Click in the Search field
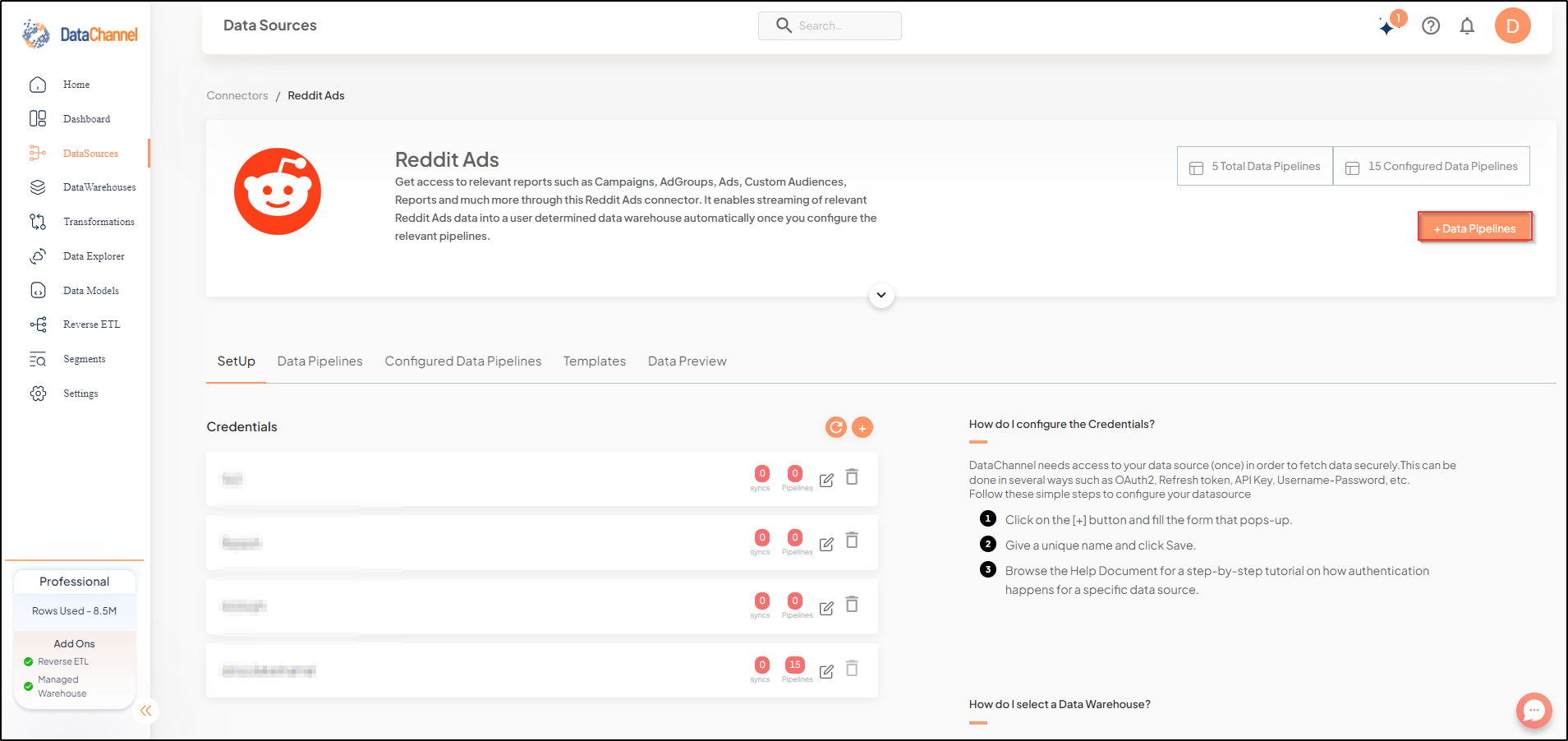The image size is (1568, 741). (x=830, y=25)
